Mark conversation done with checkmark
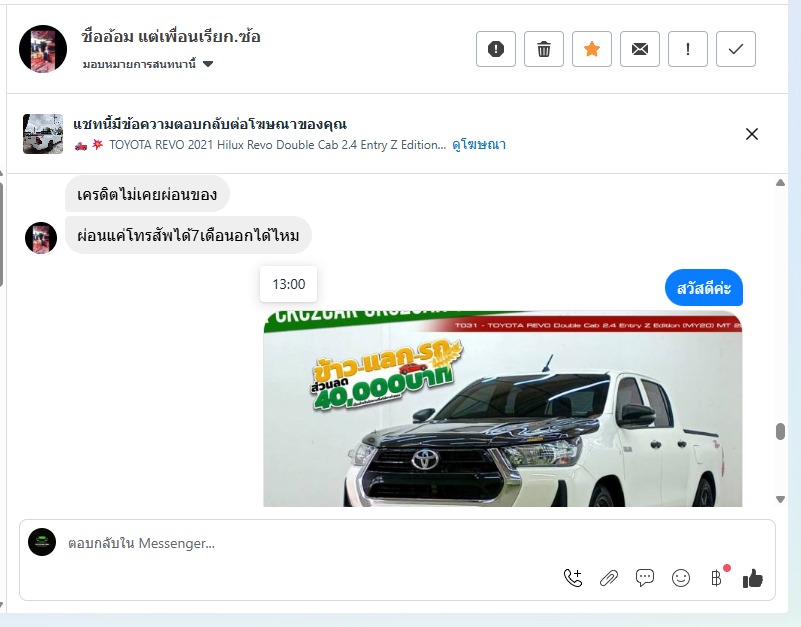This screenshot has height=627, width=801. pos(736,49)
